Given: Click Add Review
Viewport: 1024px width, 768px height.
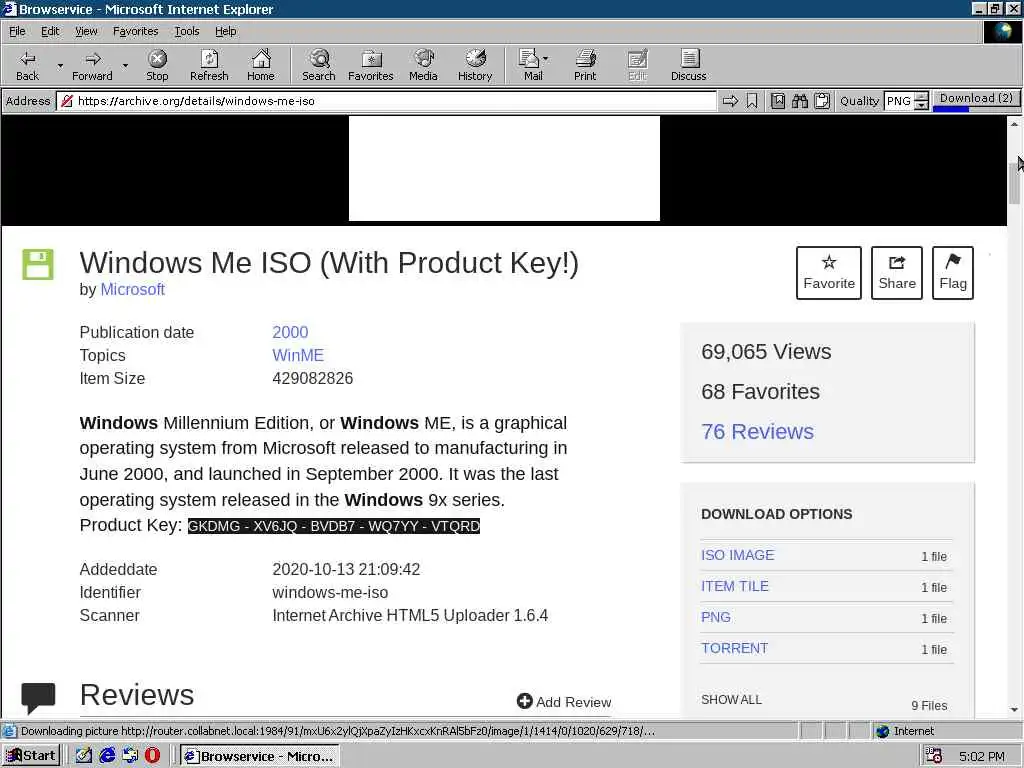Looking at the screenshot, I should point(564,701).
